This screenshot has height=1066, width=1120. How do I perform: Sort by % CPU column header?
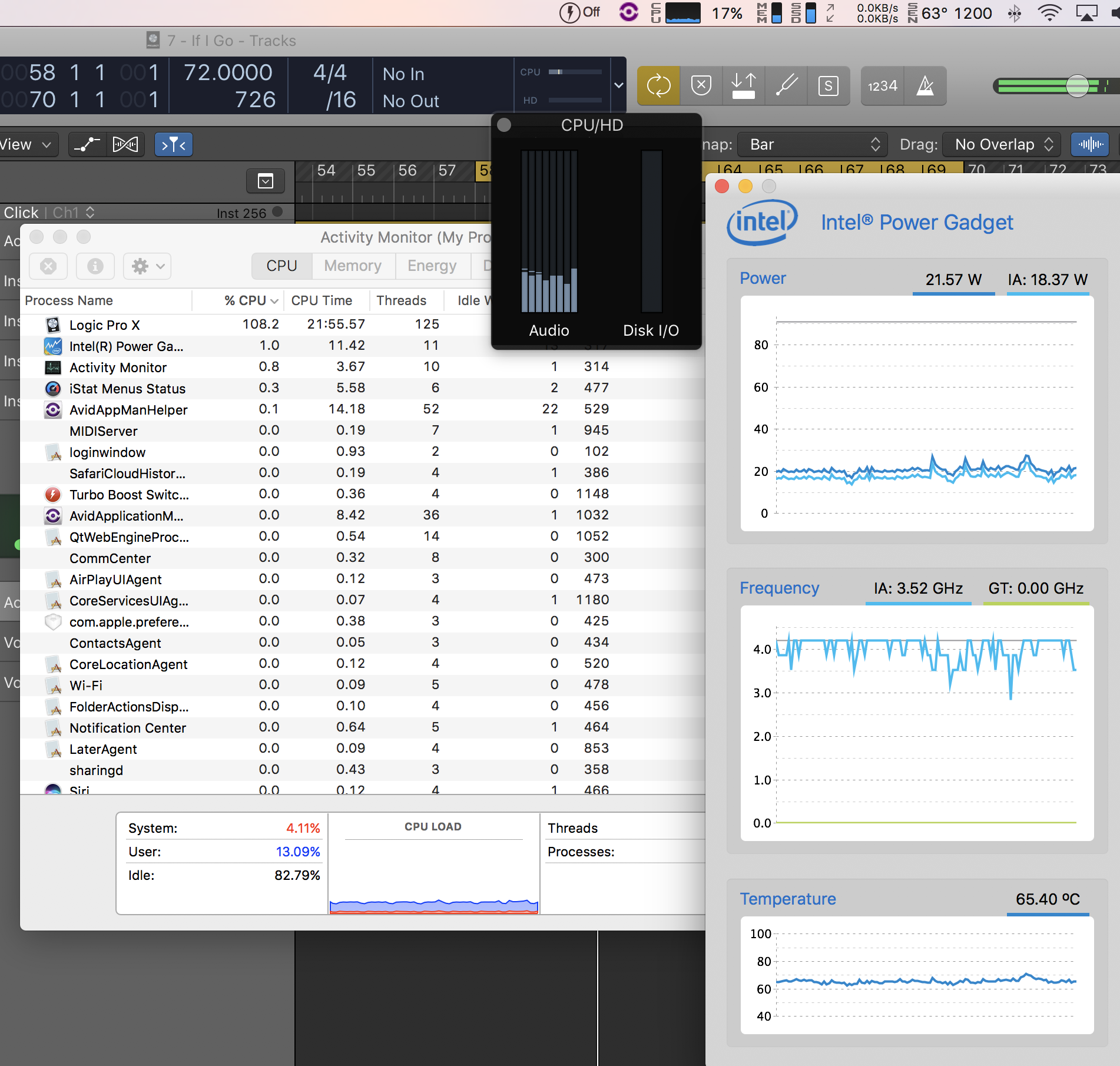pyautogui.click(x=238, y=300)
